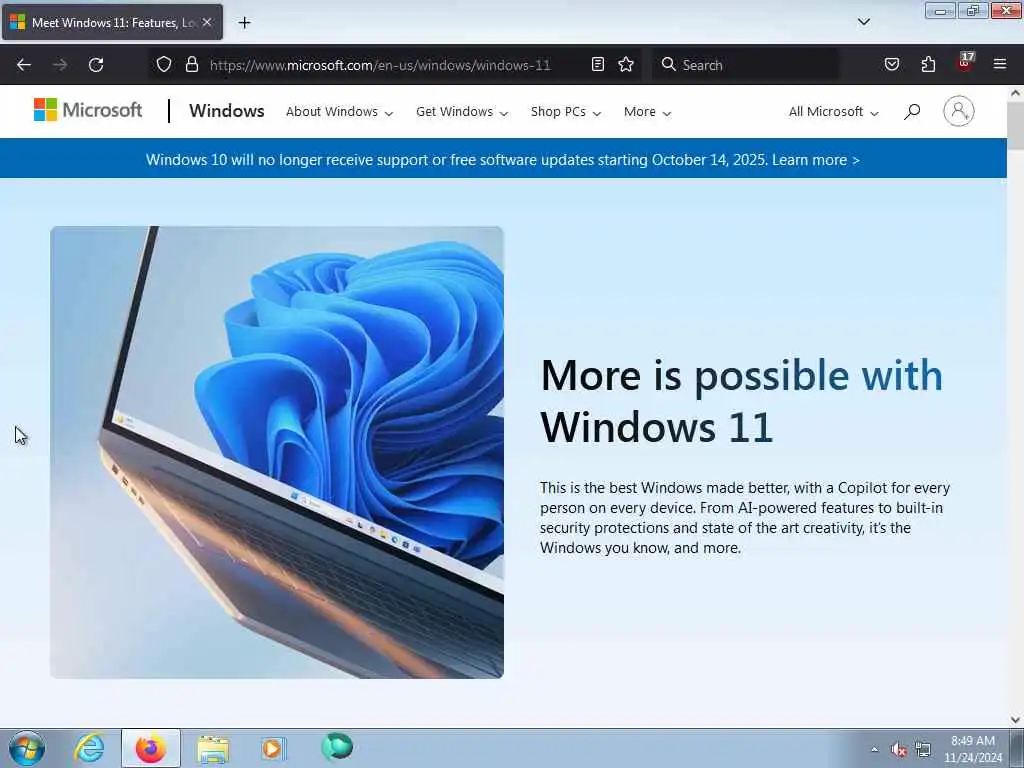The width and height of the screenshot is (1024, 768).
Task: Click the page scrollbar down arrow
Action: coord(1016,720)
